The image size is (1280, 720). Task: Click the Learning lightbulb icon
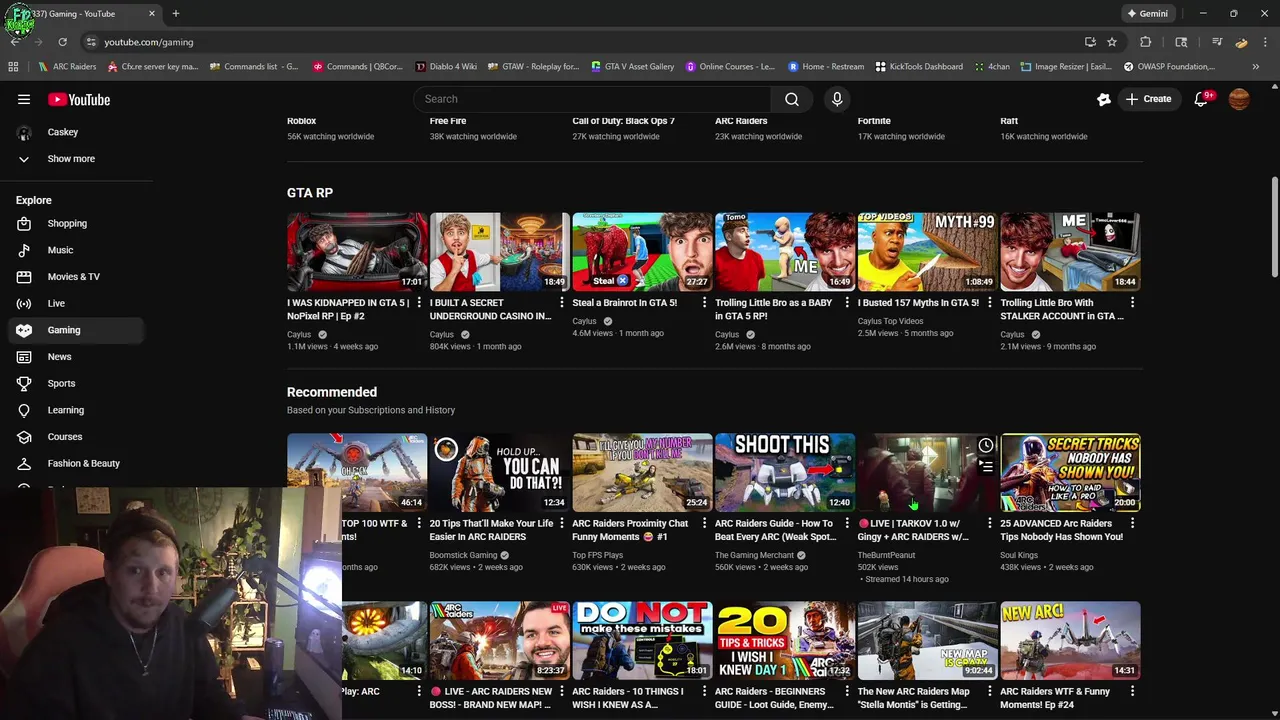24,410
